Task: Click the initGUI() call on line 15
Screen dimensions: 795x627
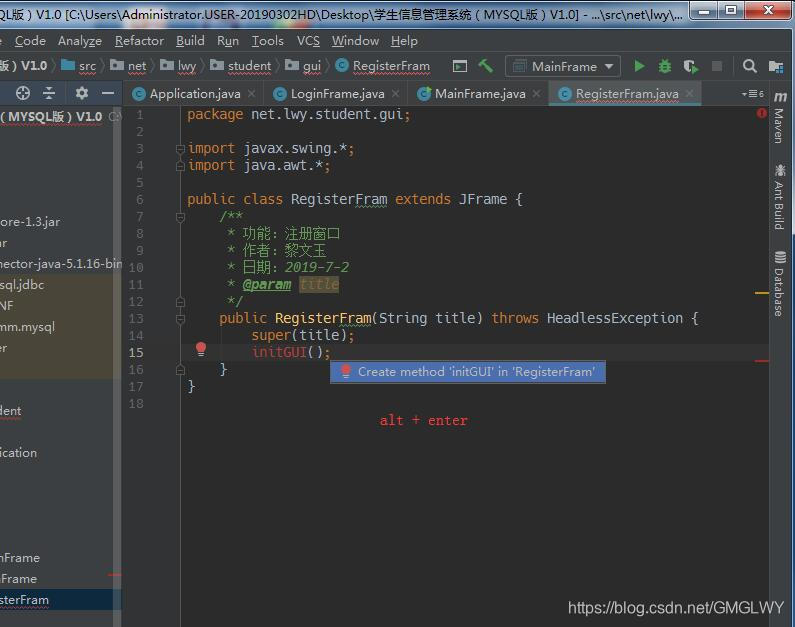Action: point(291,352)
